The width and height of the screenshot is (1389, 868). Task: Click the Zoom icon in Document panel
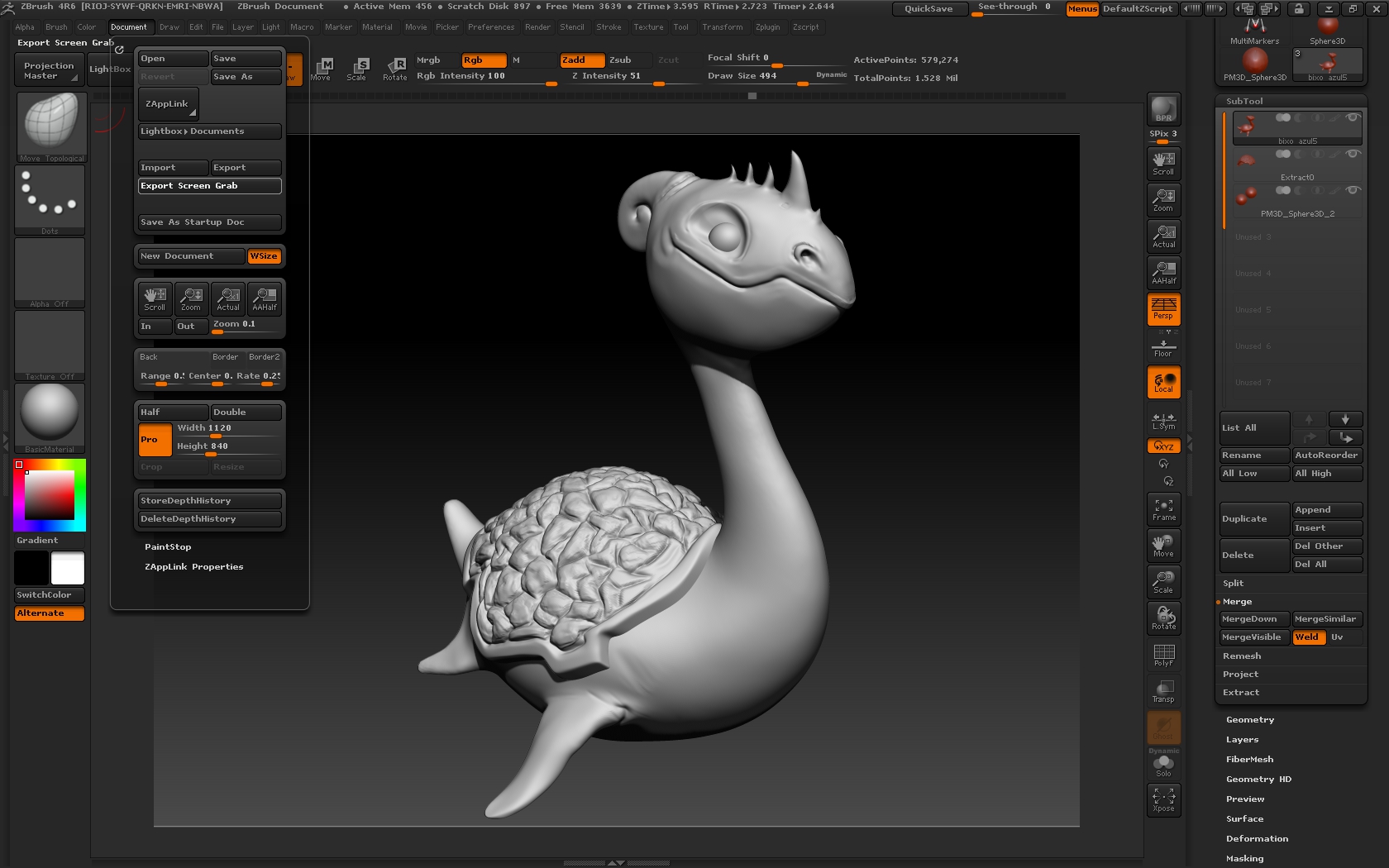tap(191, 298)
